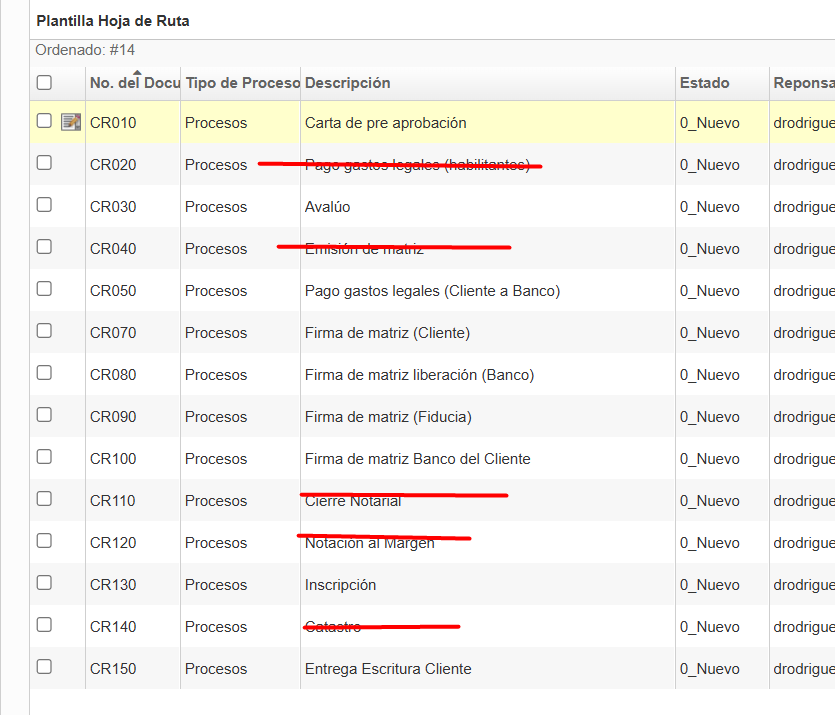
Task: Toggle the select-all checkbox in header
Action: pos(44,83)
